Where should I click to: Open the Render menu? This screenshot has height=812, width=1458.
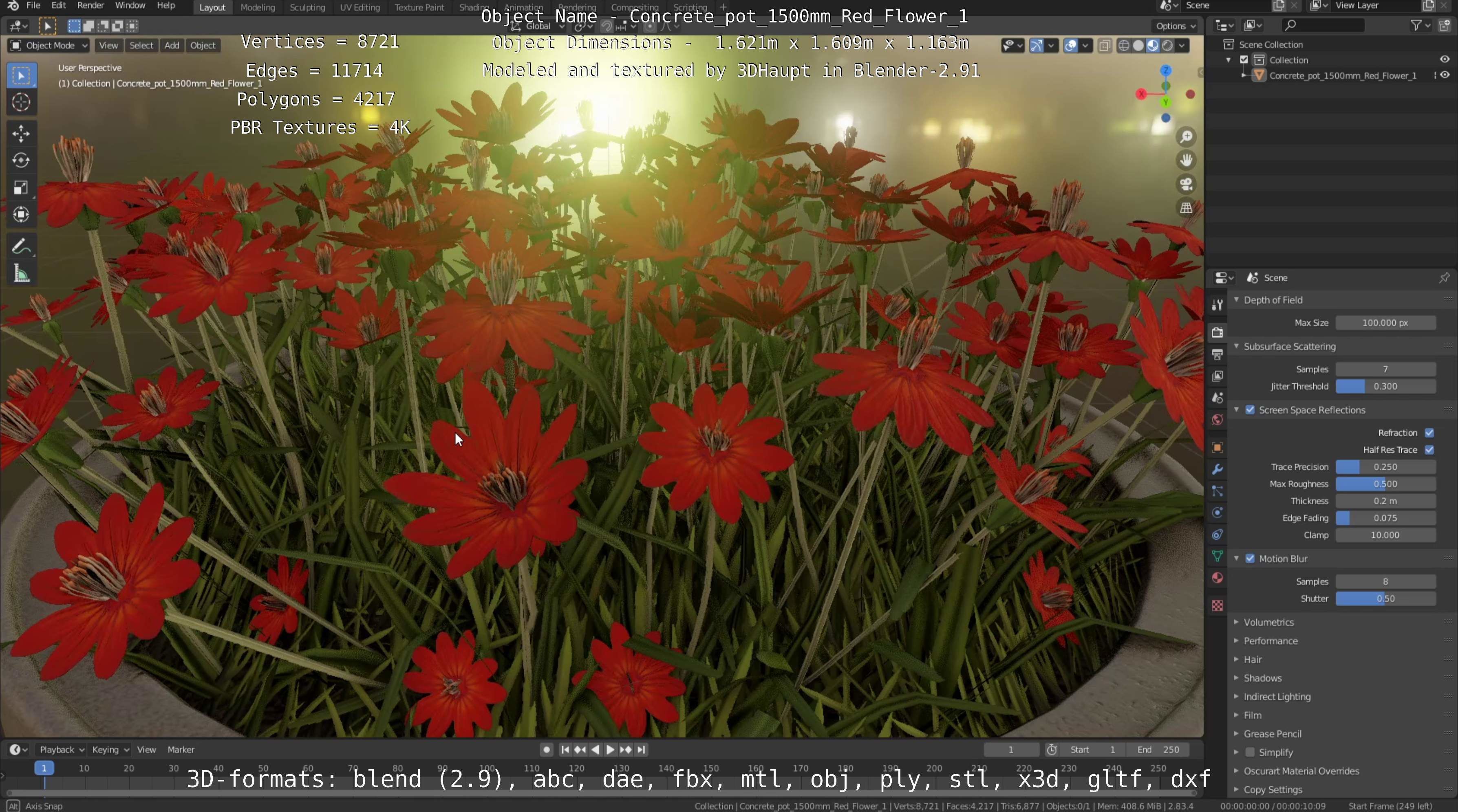(x=90, y=6)
